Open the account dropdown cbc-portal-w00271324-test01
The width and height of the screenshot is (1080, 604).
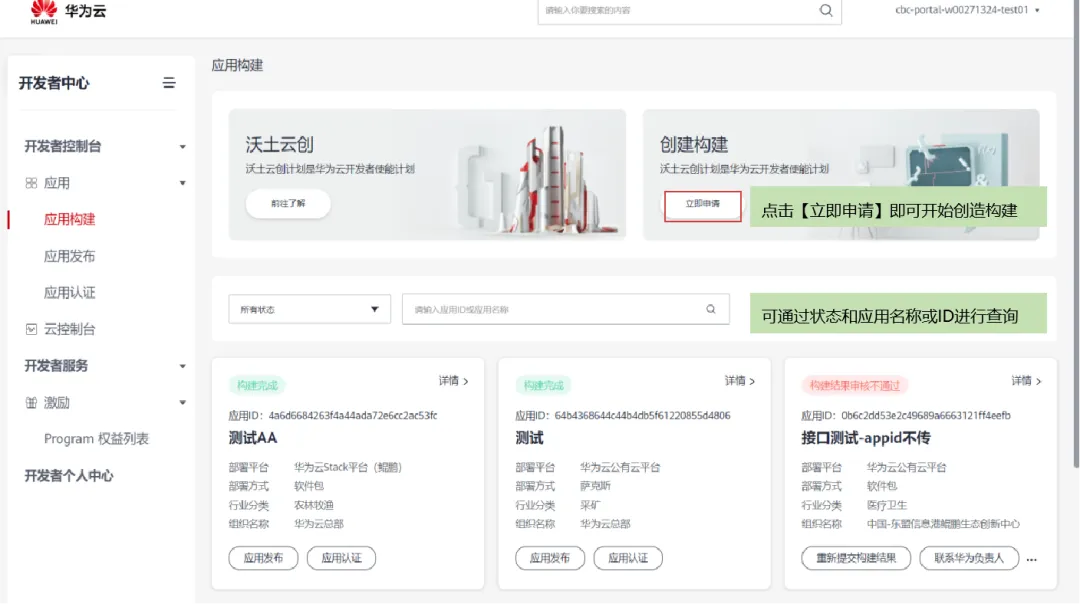tap(967, 10)
